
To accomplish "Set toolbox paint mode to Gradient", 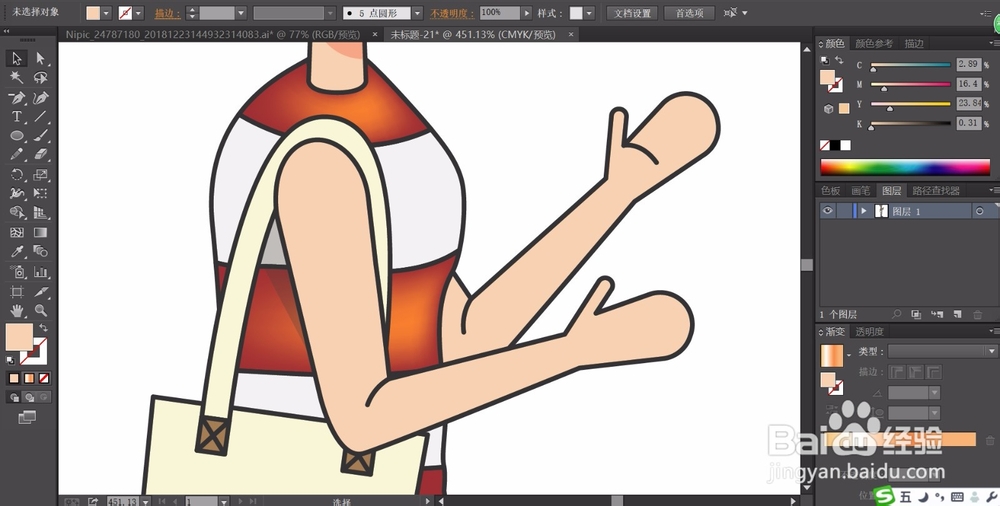I will (x=29, y=378).
